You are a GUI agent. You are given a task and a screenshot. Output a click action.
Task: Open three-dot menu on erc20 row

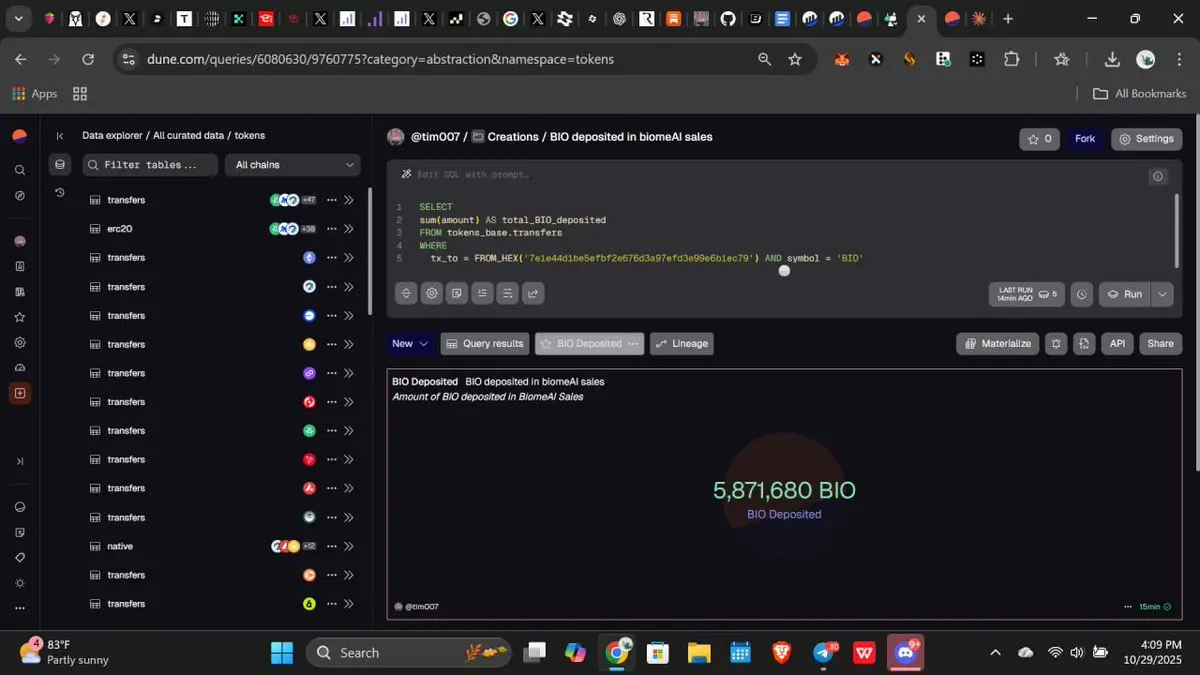tap(331, 229)
